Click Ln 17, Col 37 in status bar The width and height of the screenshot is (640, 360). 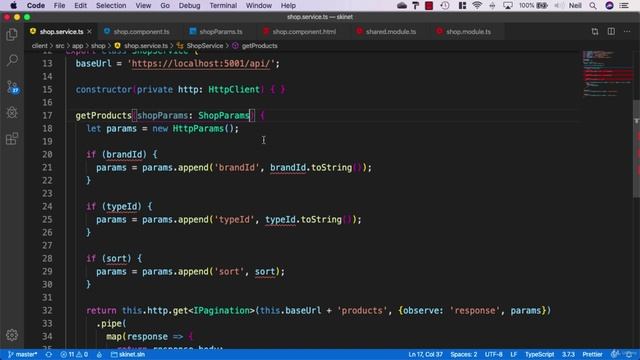pos(425,354)
